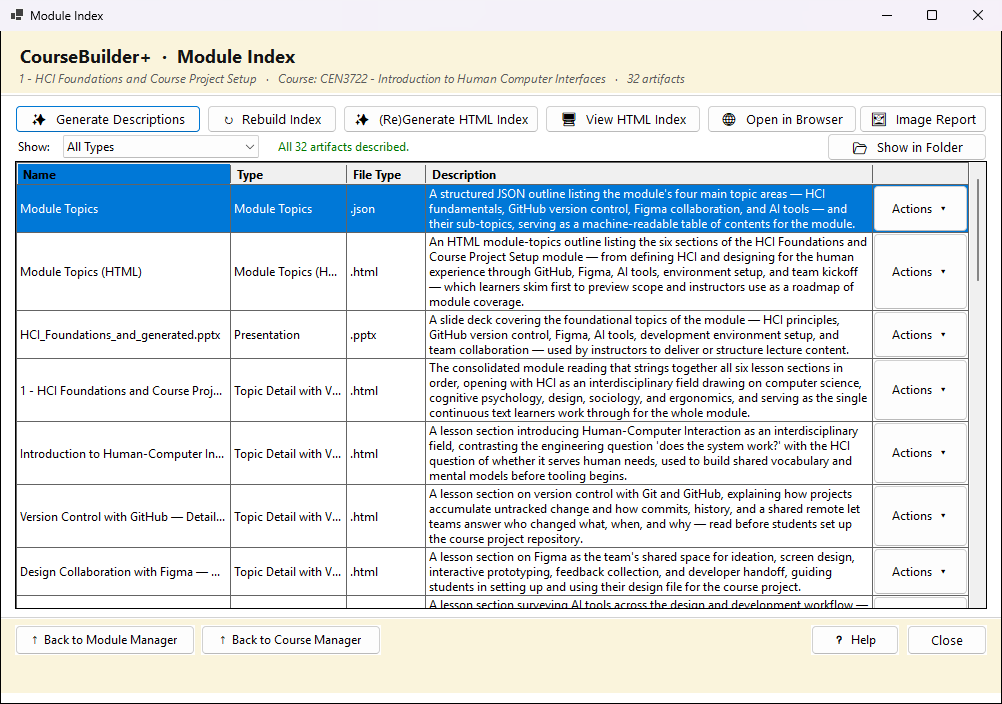This screenshot has height=704, width=1002.
Task: Click the folder icon on Show in Folder
Action: (859, 148)
